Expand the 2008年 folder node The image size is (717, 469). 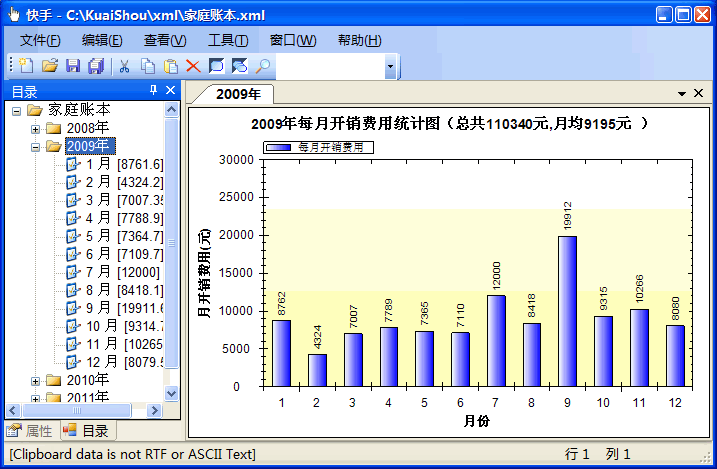36,128
